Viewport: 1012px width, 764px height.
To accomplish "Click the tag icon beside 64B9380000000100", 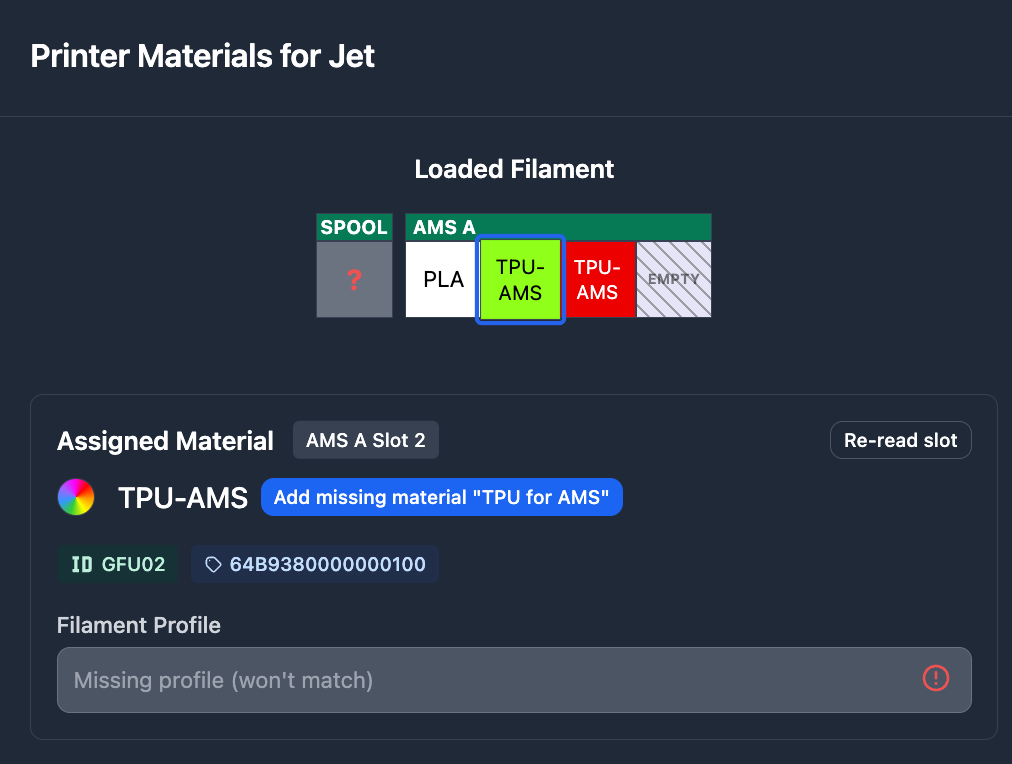I will point(213,564).
